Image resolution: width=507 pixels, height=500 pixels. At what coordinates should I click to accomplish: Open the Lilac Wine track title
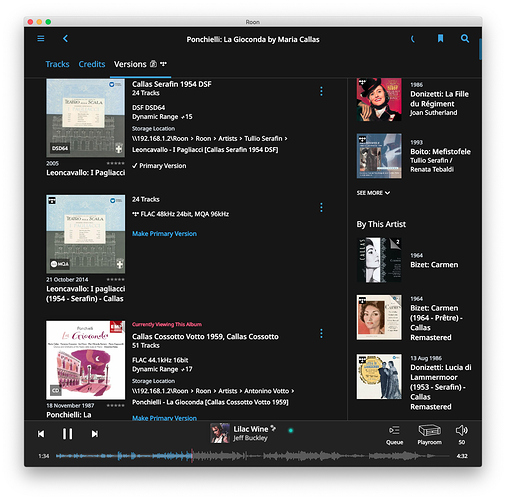pos(251,429)
